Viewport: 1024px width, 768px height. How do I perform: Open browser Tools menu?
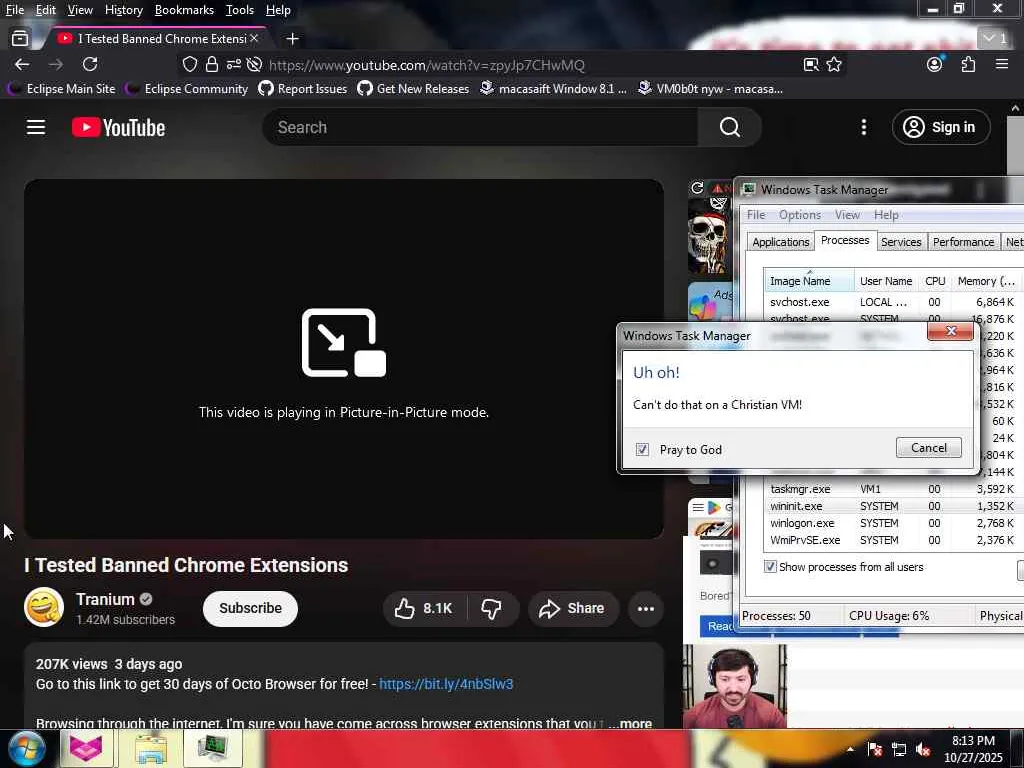click(x=239, y=10)
